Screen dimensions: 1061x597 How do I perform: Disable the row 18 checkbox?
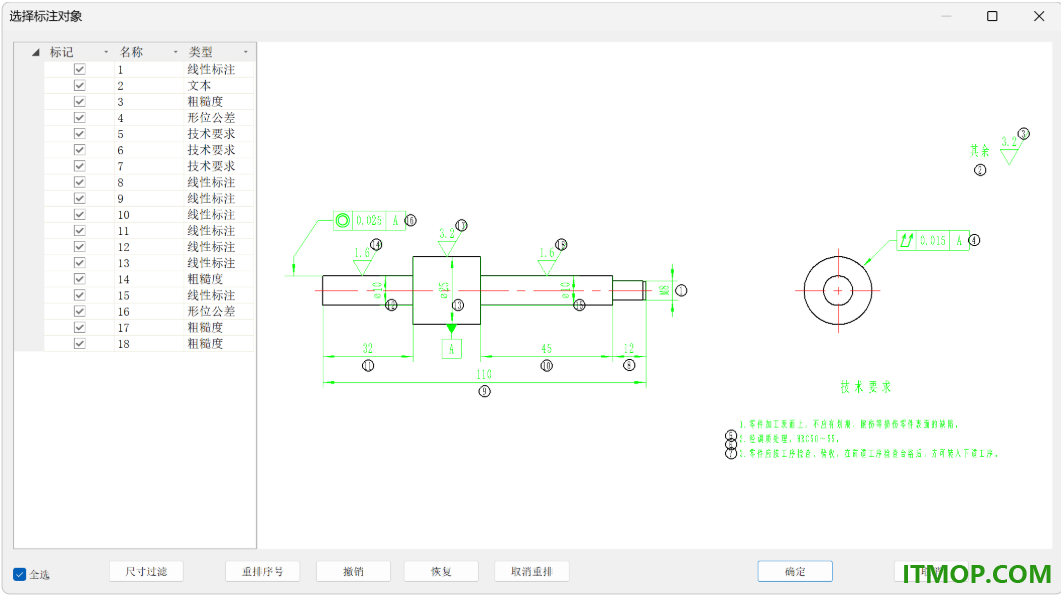coord(80,343)
